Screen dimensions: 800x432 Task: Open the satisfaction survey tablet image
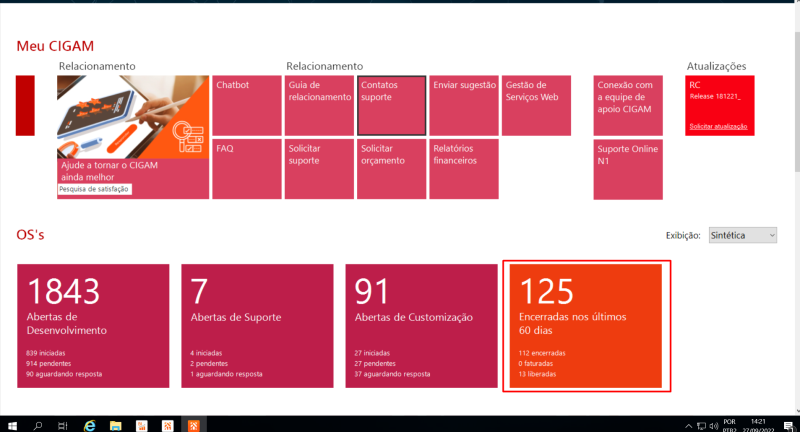pos(133,117)
